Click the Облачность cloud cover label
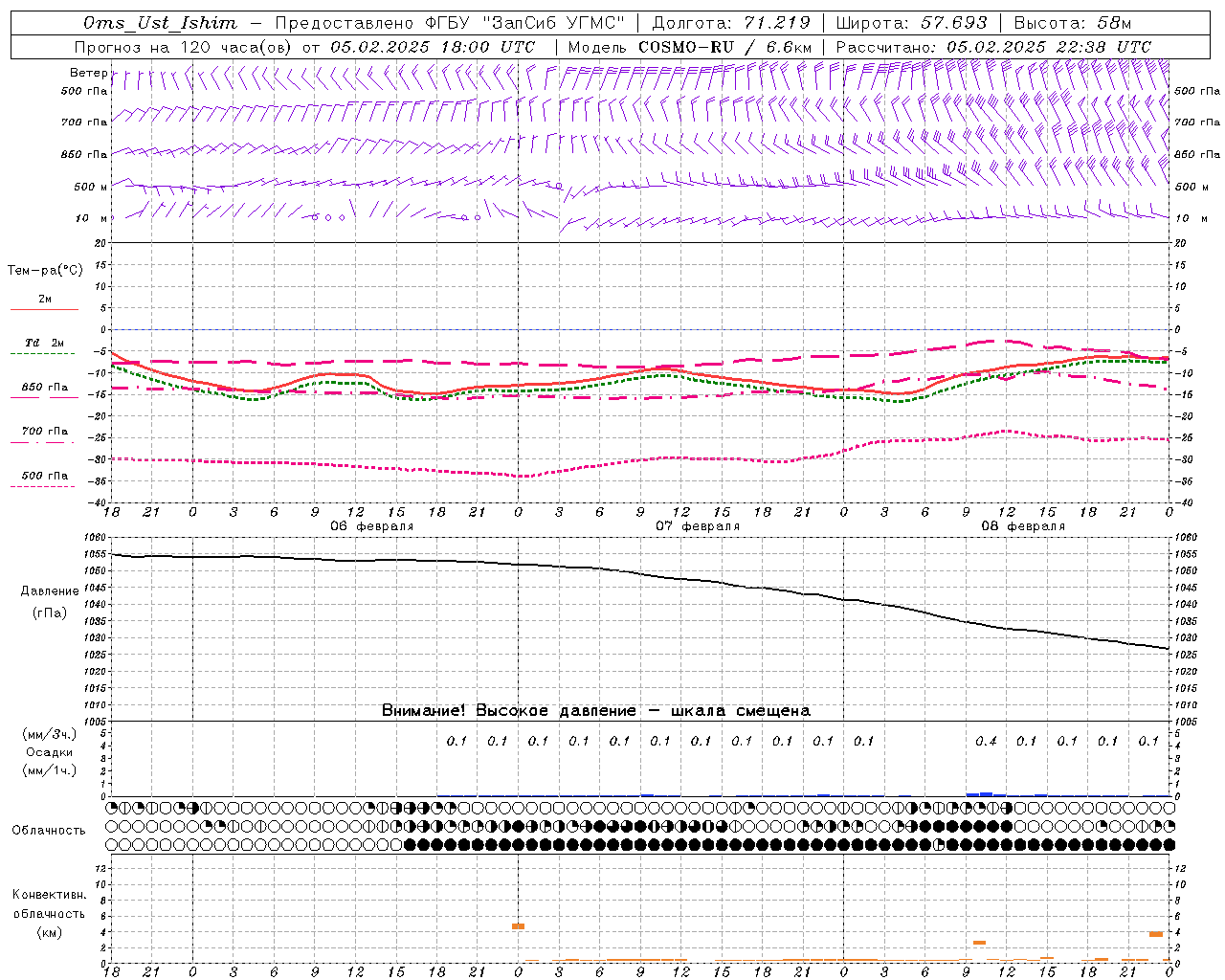 tap(49, 831)
